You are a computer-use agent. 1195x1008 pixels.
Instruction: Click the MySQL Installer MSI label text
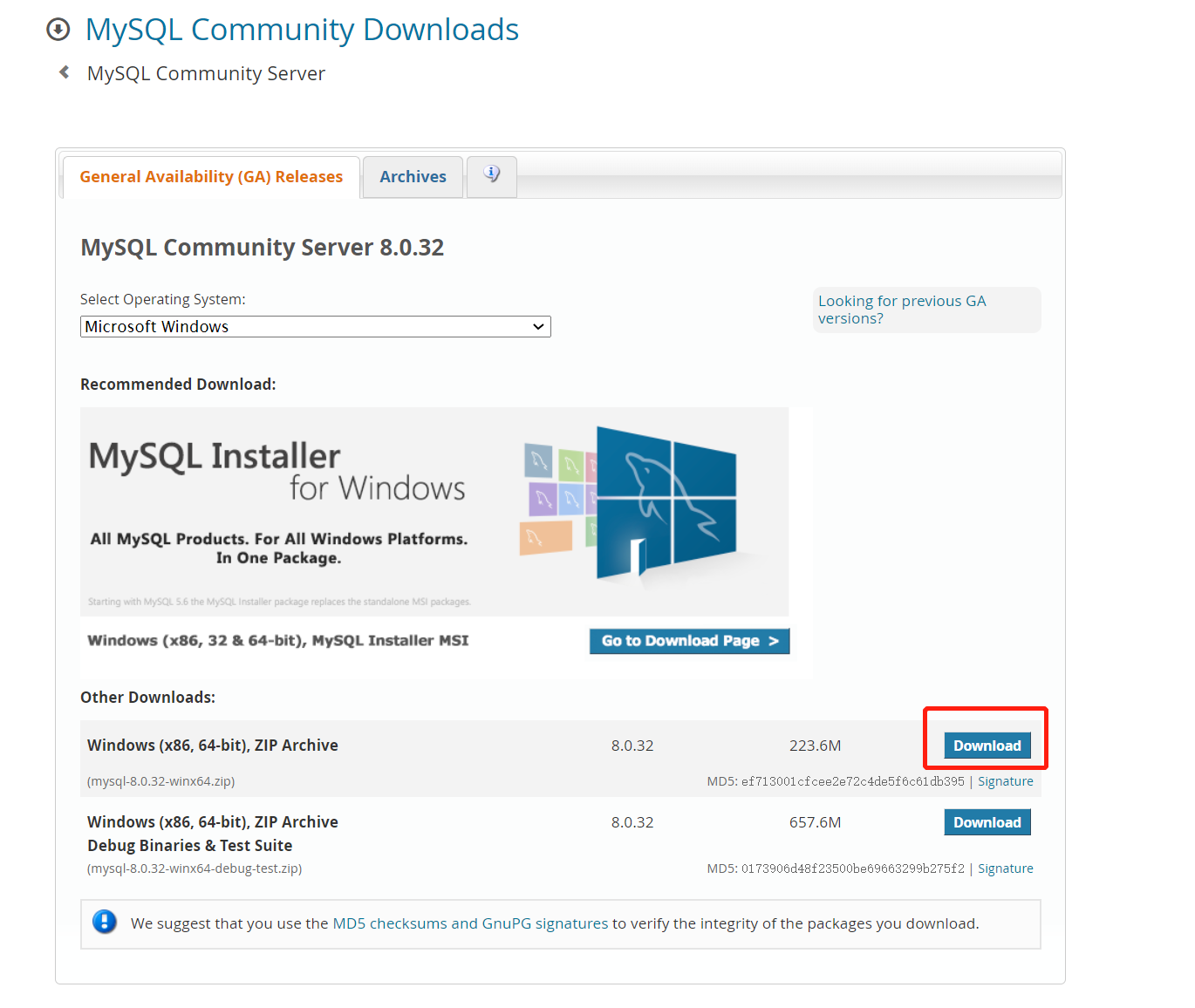pyautogui.click(x=277, y=641)
